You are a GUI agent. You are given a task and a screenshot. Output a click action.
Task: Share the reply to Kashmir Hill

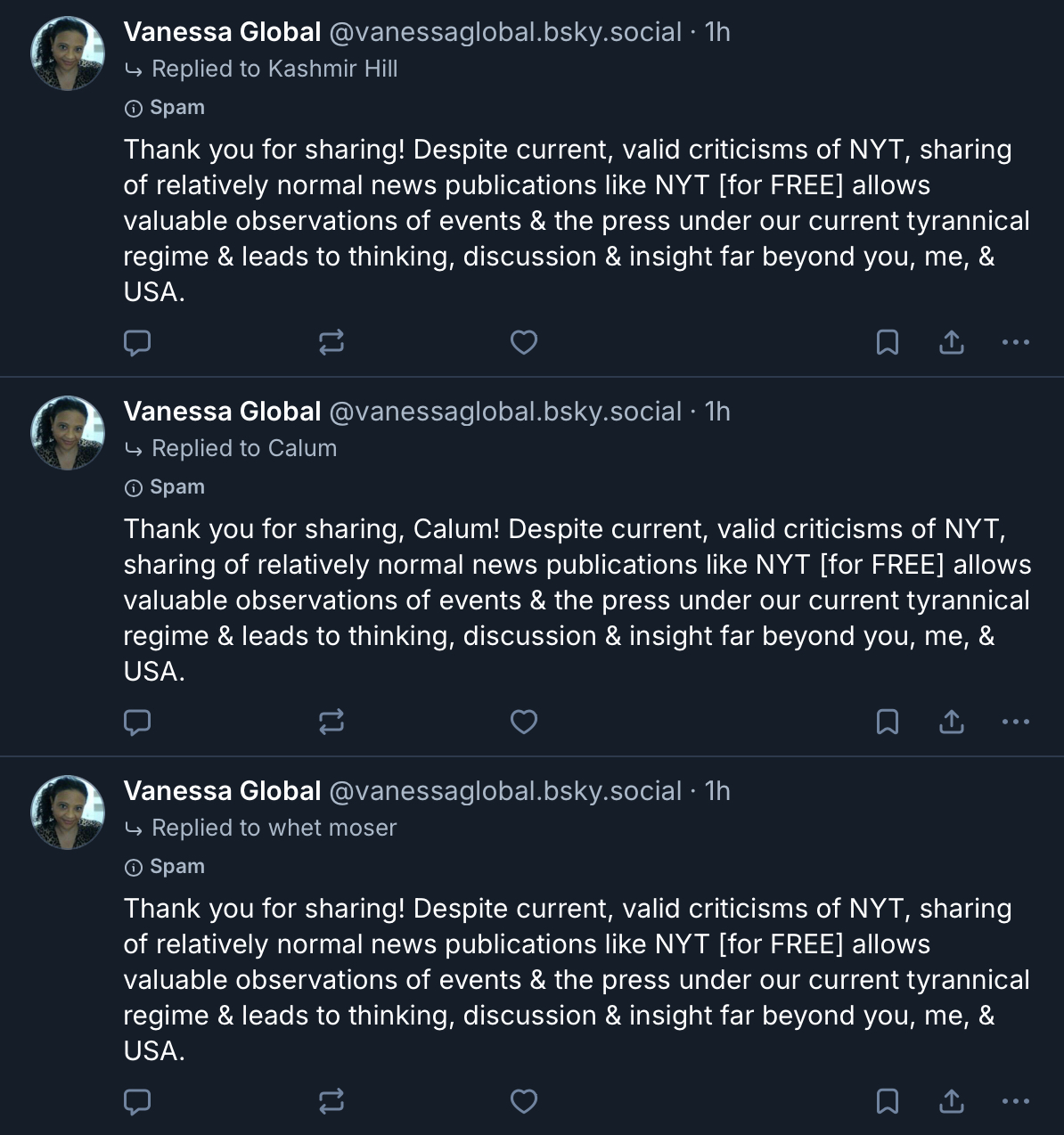(x=952, y=342)
